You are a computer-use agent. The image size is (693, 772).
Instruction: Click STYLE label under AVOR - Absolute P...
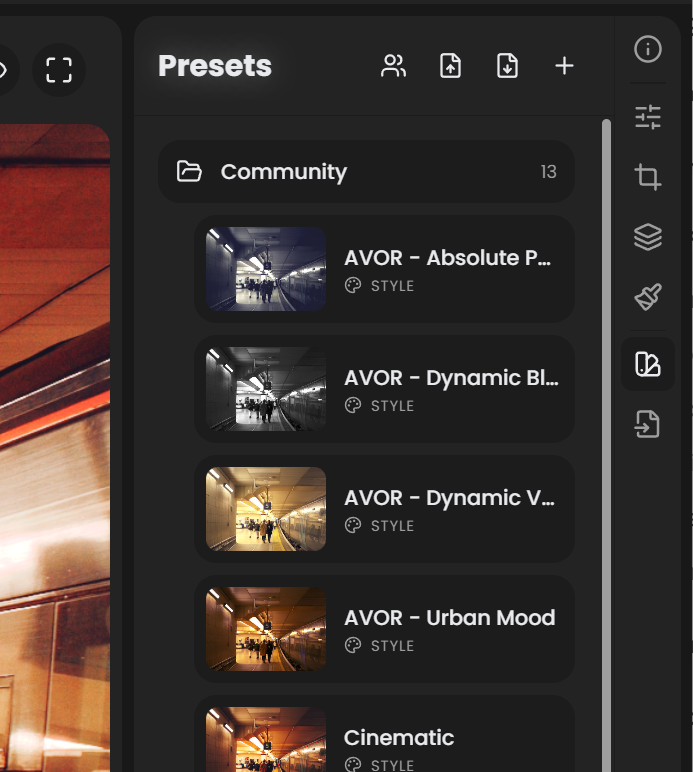point(392,286)
